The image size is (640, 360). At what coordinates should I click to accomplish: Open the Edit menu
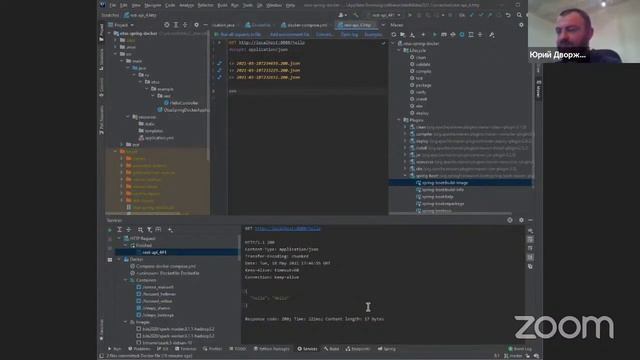point(123,5)
